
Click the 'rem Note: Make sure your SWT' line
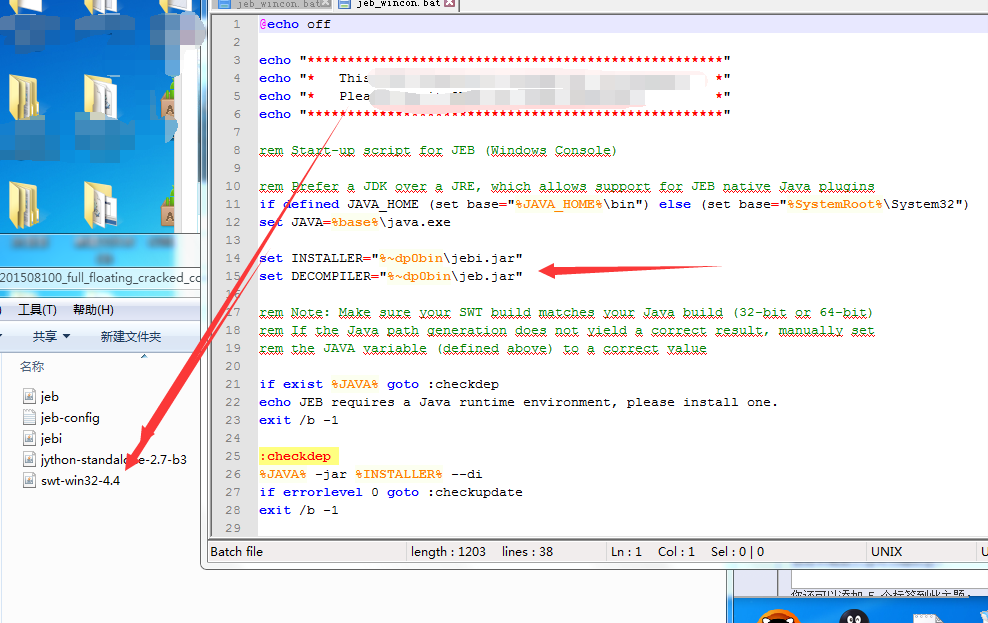tap(566, 312)
